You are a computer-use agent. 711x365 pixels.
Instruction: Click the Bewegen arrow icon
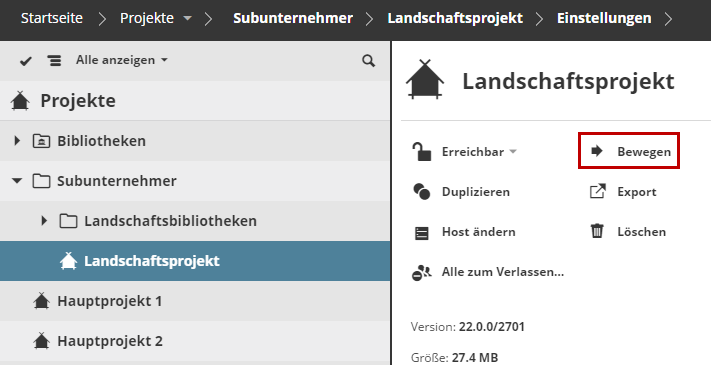pos(597,151)
